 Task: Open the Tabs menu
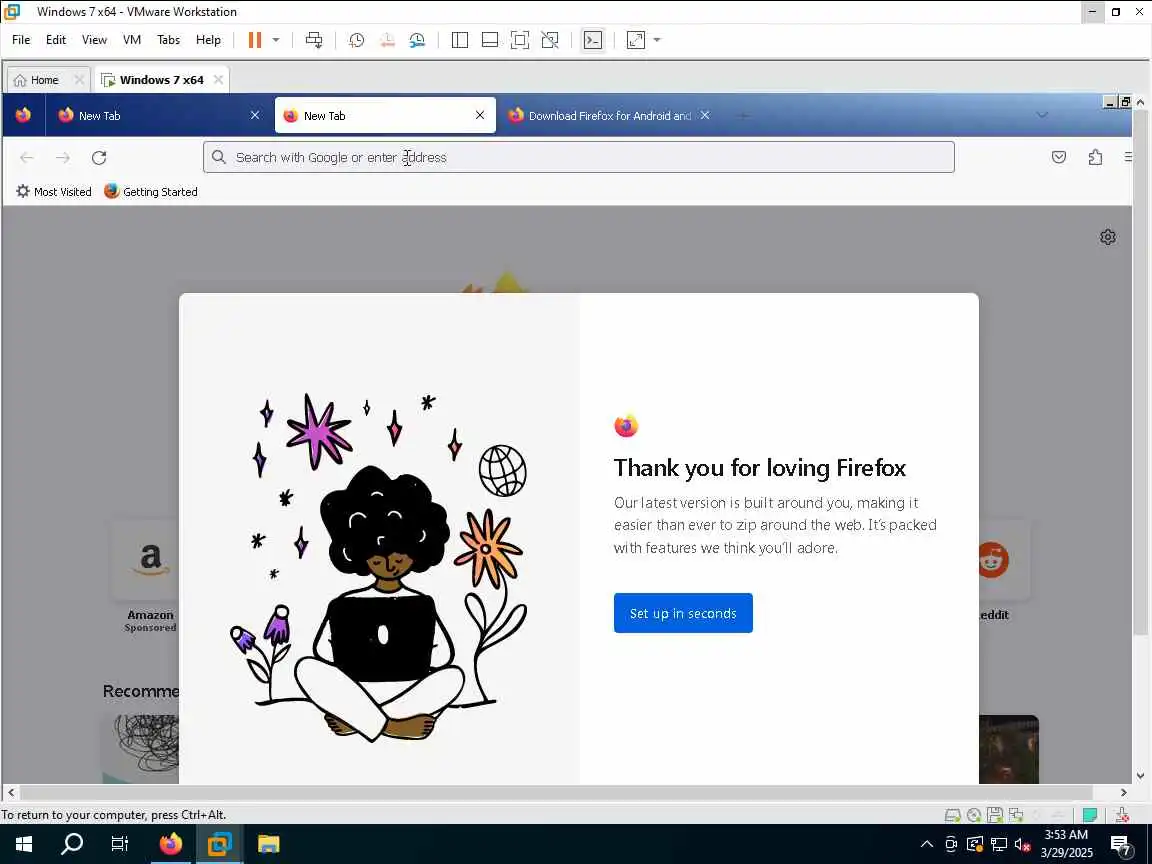click(x=168, y=40)
